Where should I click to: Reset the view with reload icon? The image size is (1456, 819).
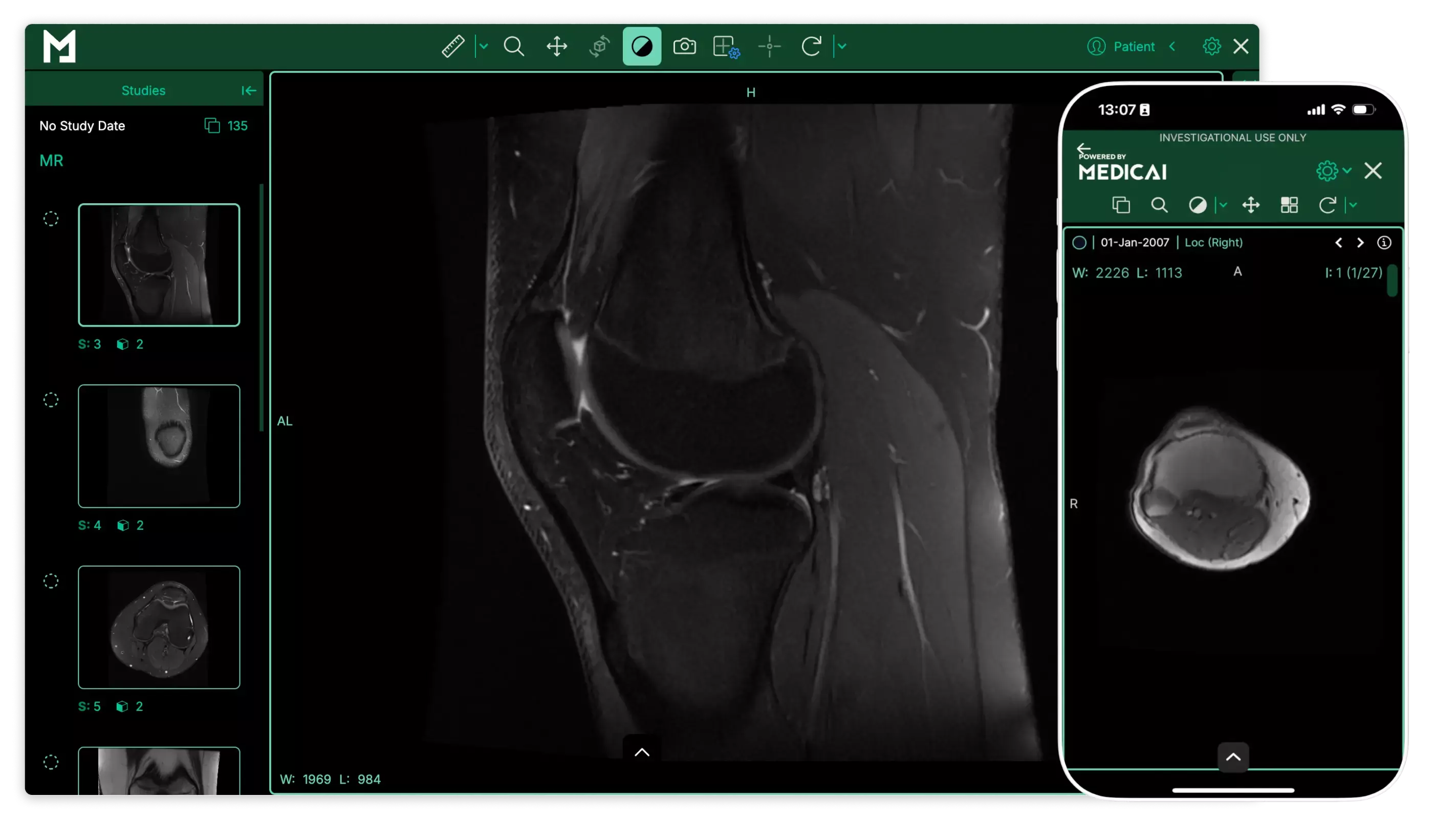point(811,47)
